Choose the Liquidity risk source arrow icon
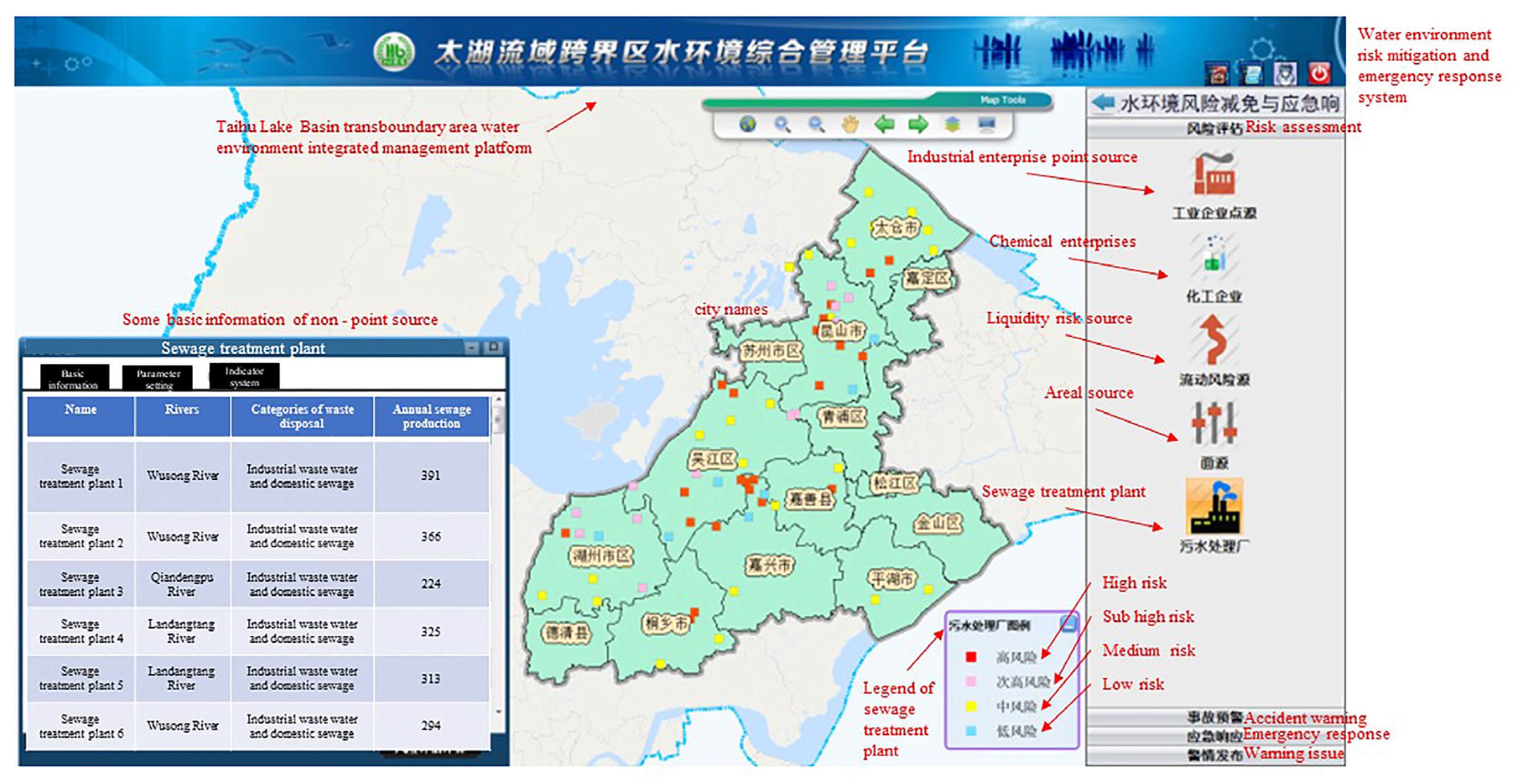1517x784 pixels. click(x=1214, y=340)
